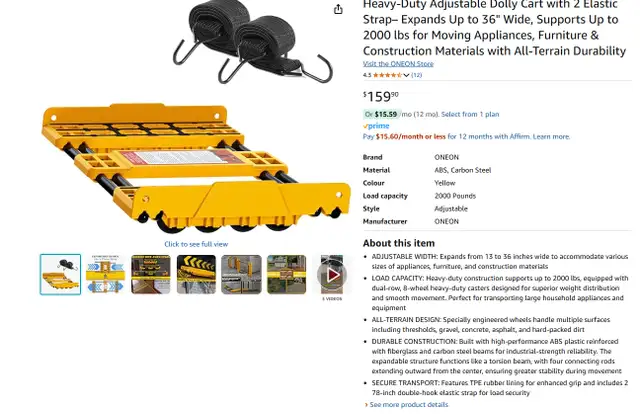
Task: Click the Prime logo badge
Action: pos(376,126)
